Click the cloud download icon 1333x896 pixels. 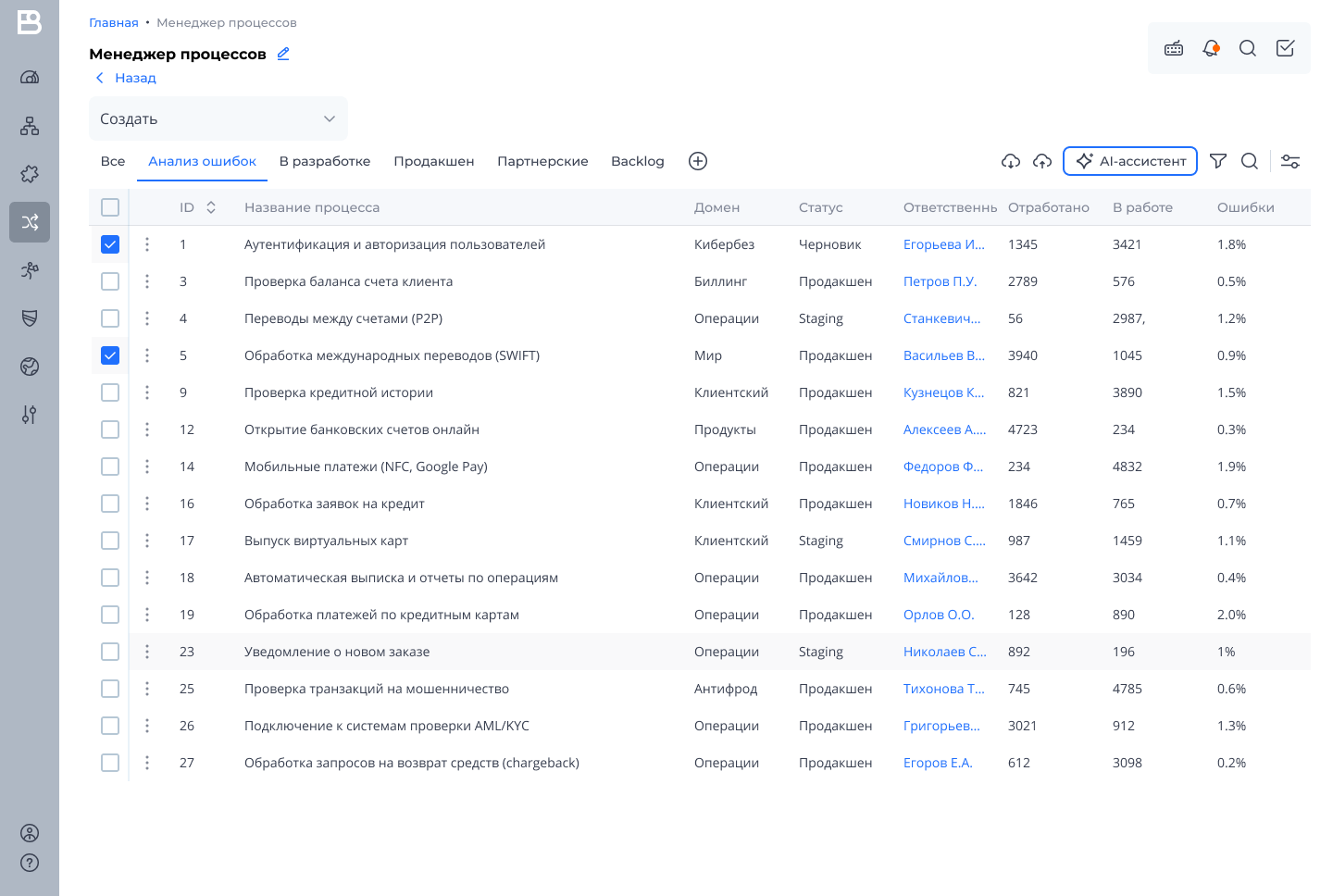coord(1011,161)
